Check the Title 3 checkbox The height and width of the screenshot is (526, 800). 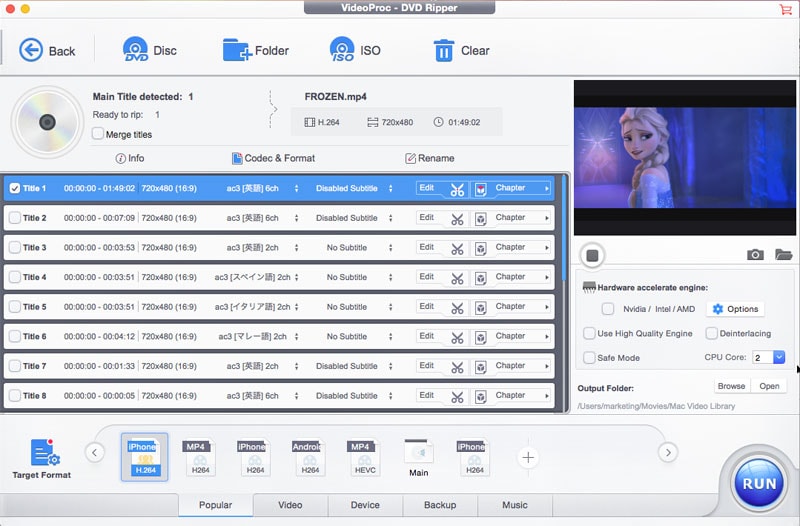[x=15, y=247]
